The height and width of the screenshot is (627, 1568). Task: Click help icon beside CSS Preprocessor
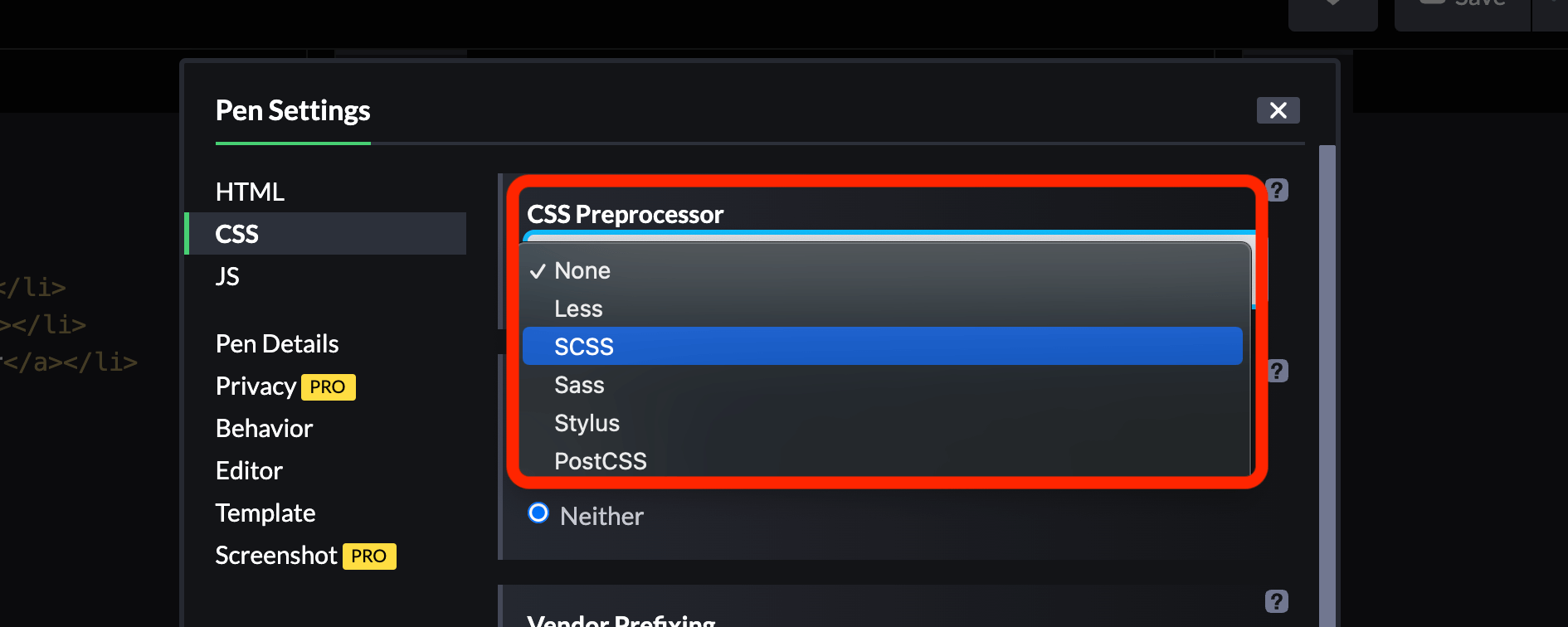[x=1277, y=190]
